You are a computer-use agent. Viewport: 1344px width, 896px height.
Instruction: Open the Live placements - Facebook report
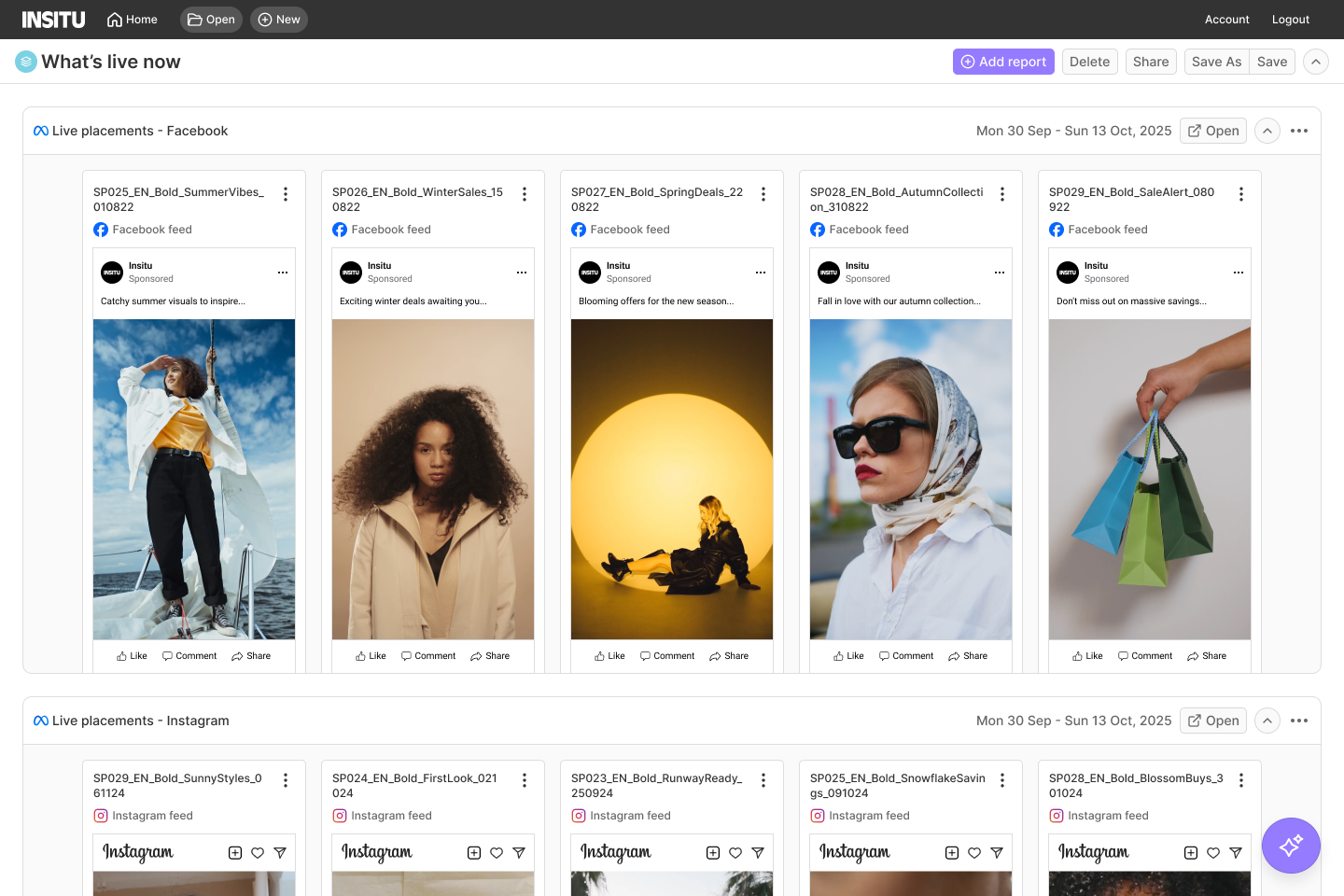point(1213,131)
